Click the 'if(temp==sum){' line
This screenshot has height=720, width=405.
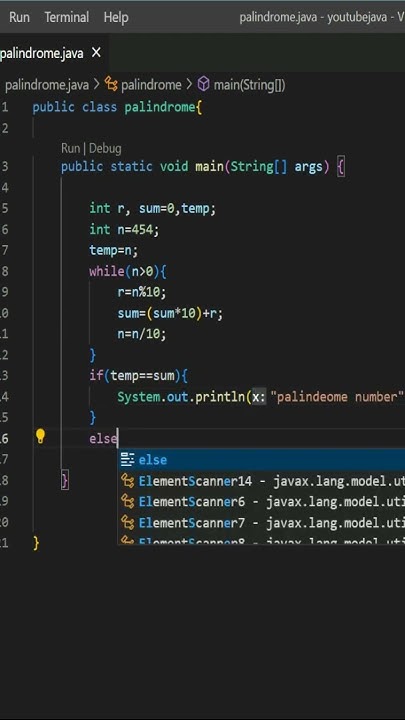tap(138, 376)
